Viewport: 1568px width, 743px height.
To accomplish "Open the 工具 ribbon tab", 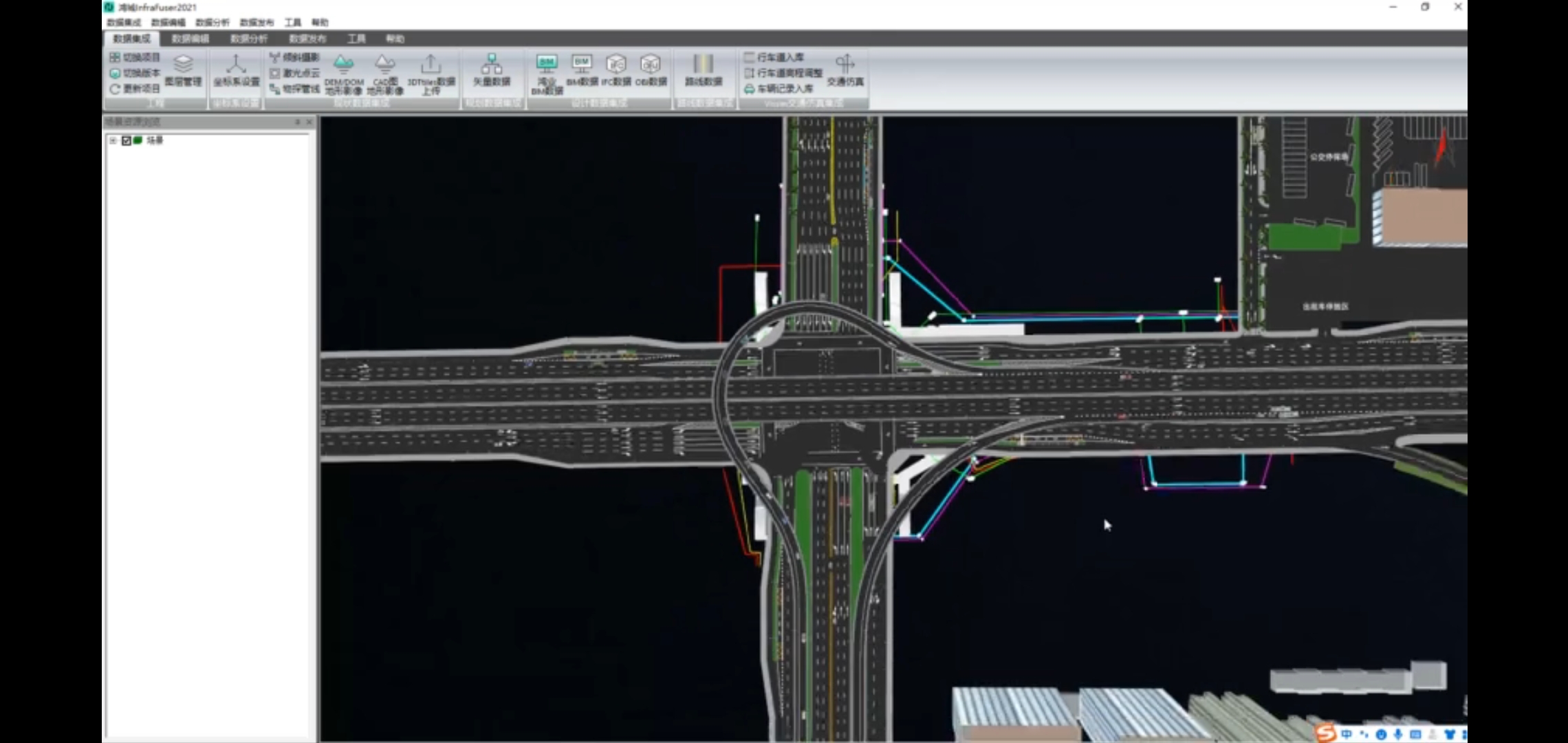I will (356, 39).
